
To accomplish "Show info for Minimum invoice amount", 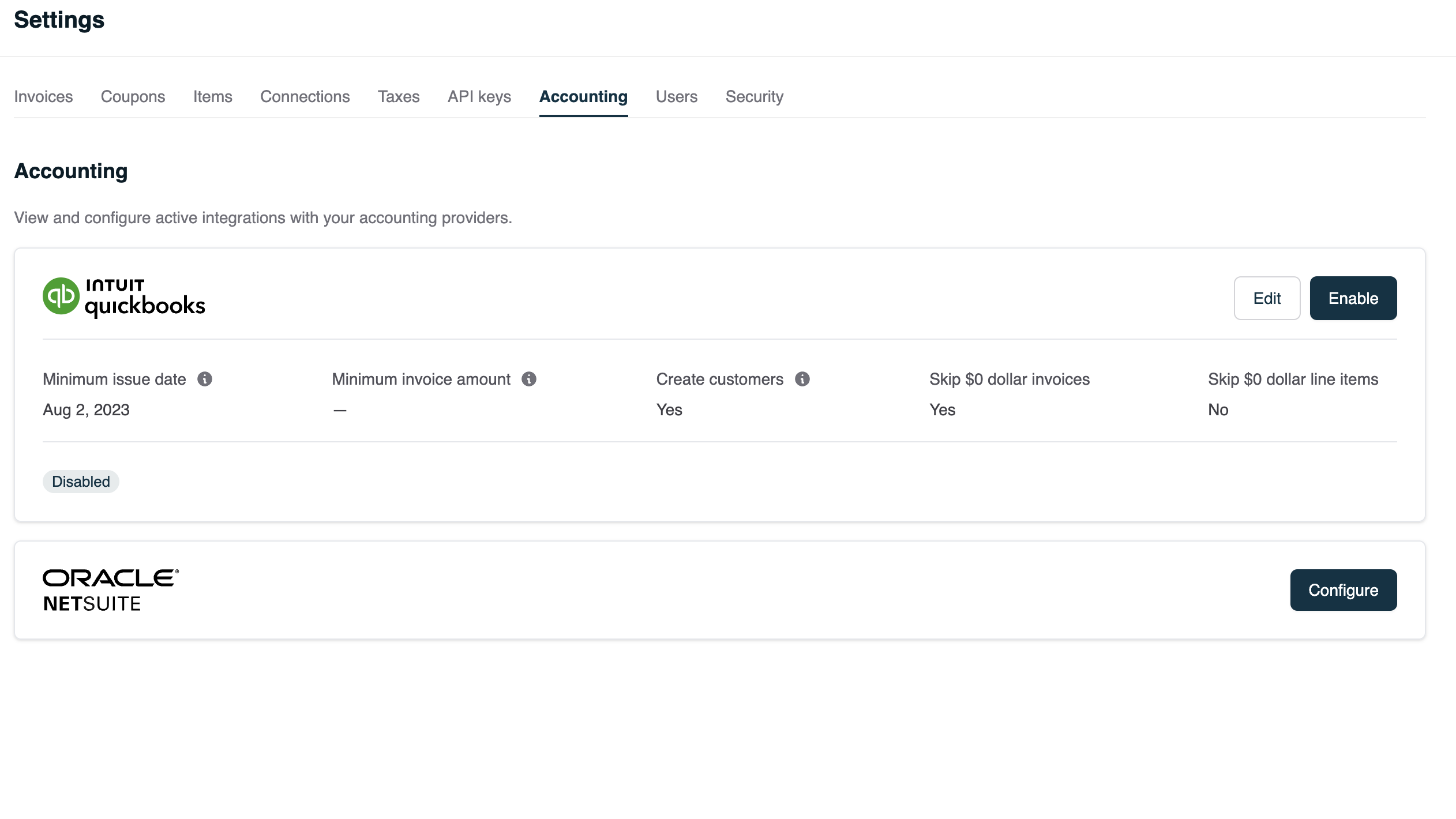I will pyautogui.click(x=529, y=379).
